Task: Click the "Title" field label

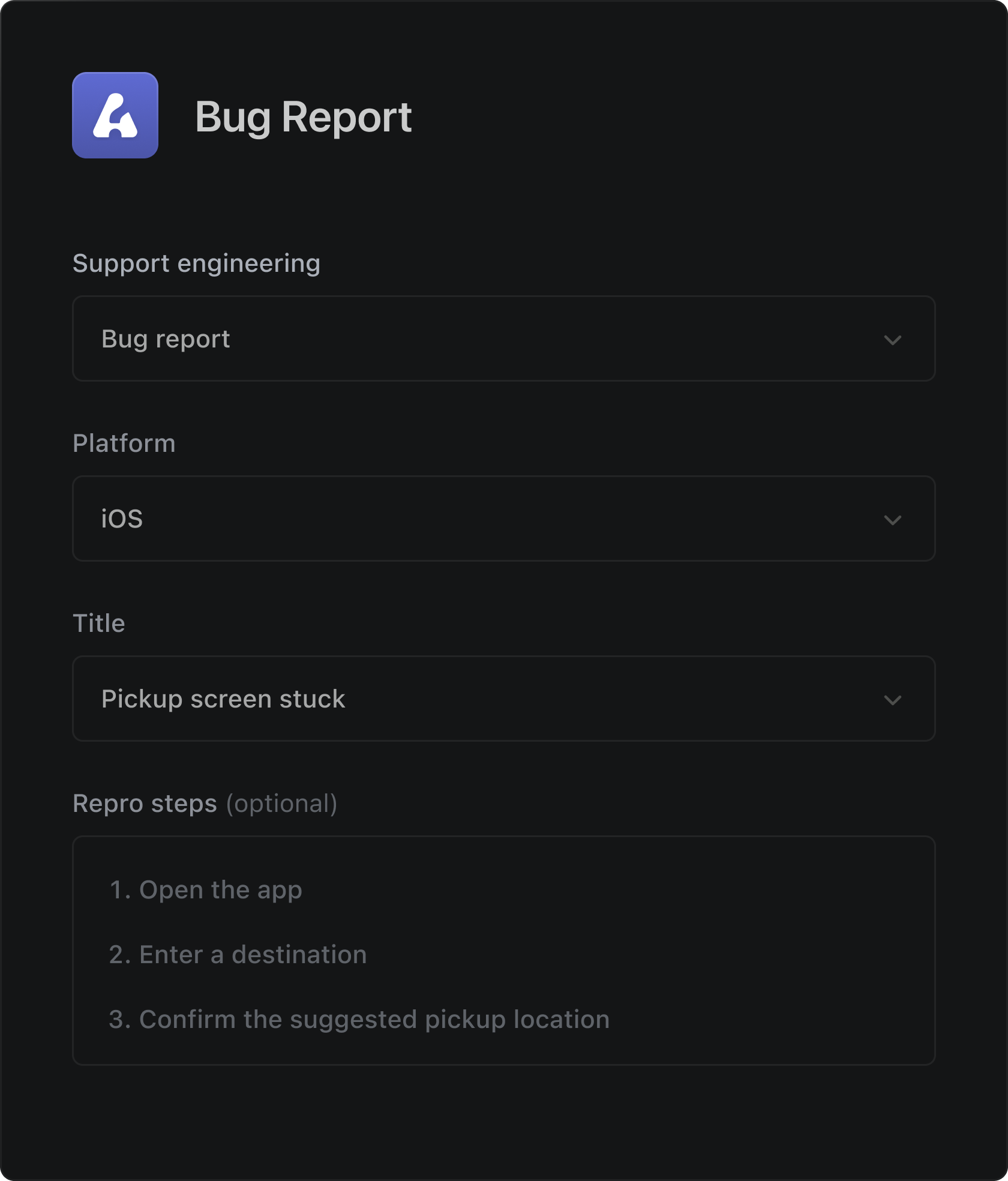Action: point(98,624)
